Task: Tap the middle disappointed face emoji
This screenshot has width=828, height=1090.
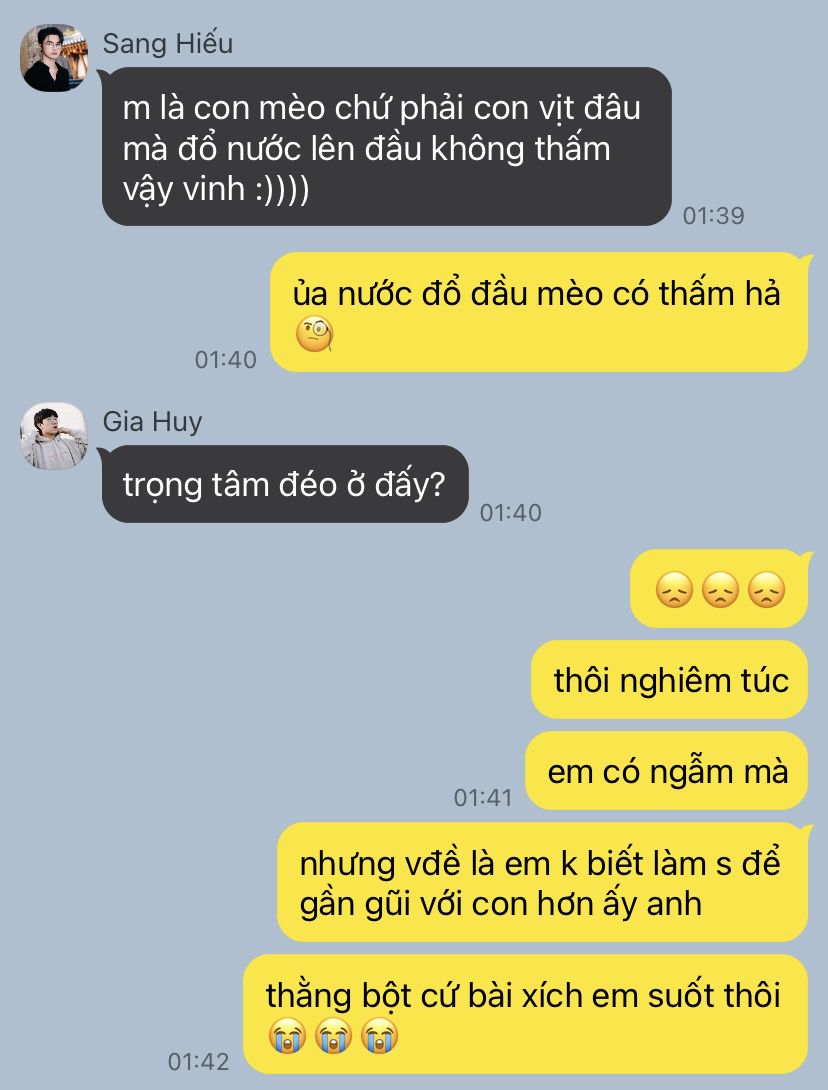Action: tap(720, 590)
